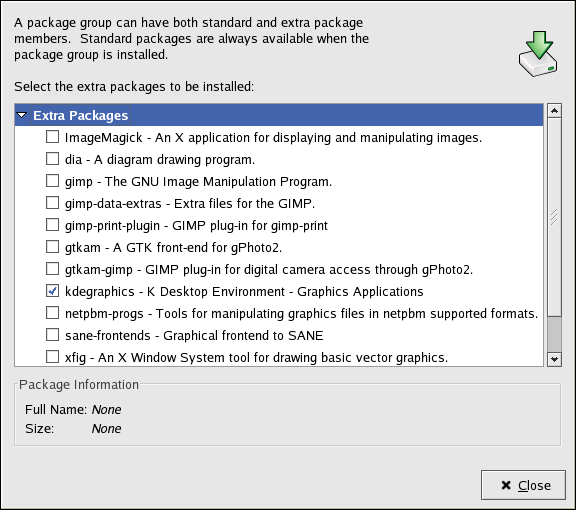Enable the gtkam-gimp plug-in checkbox
Screen dimensions: 576x510
click(x=53, y=269)
